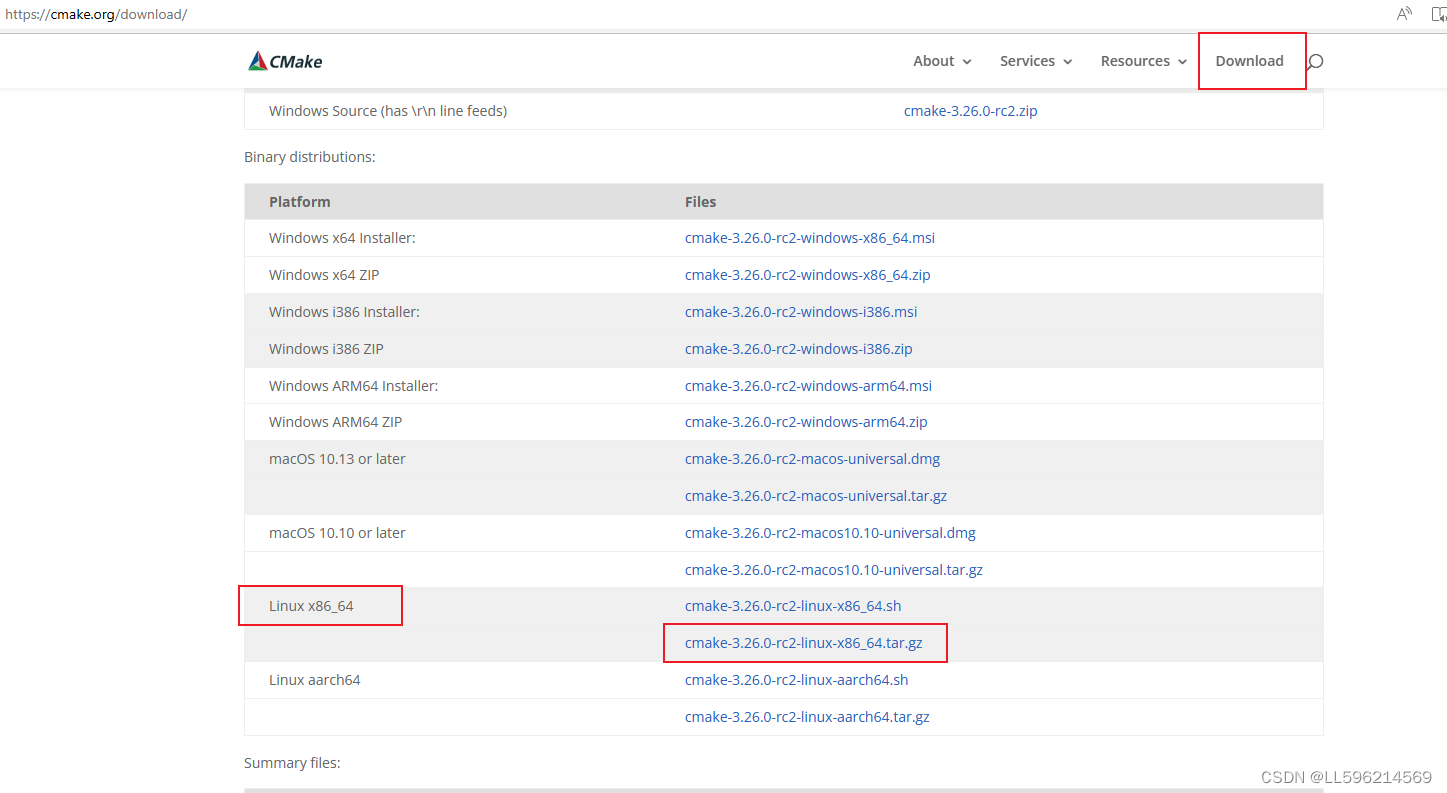The image size is (1447, 793).
Task: Select the 'Windows ARM64 ZIP' row label
Action: tap(335, 422)
